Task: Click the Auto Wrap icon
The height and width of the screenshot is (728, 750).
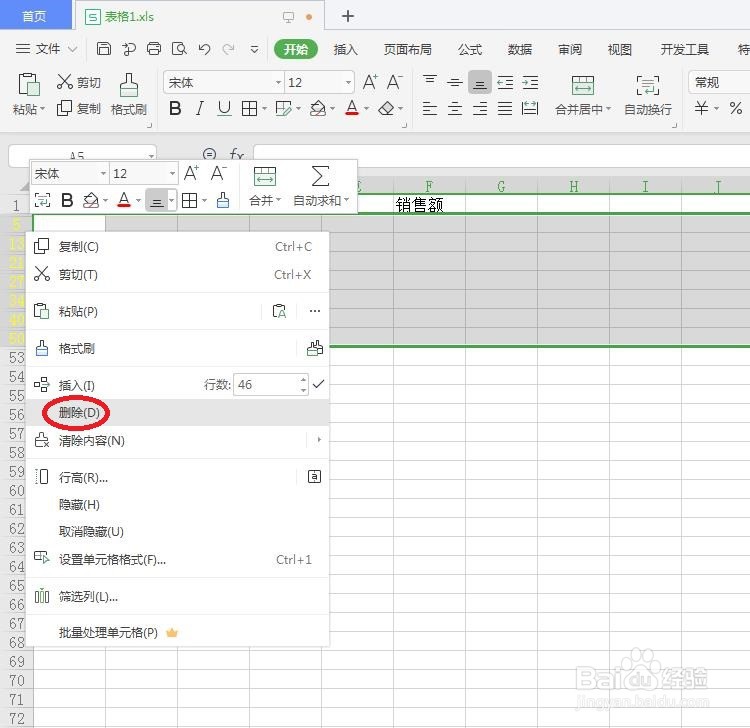Action: click(648, 85)
